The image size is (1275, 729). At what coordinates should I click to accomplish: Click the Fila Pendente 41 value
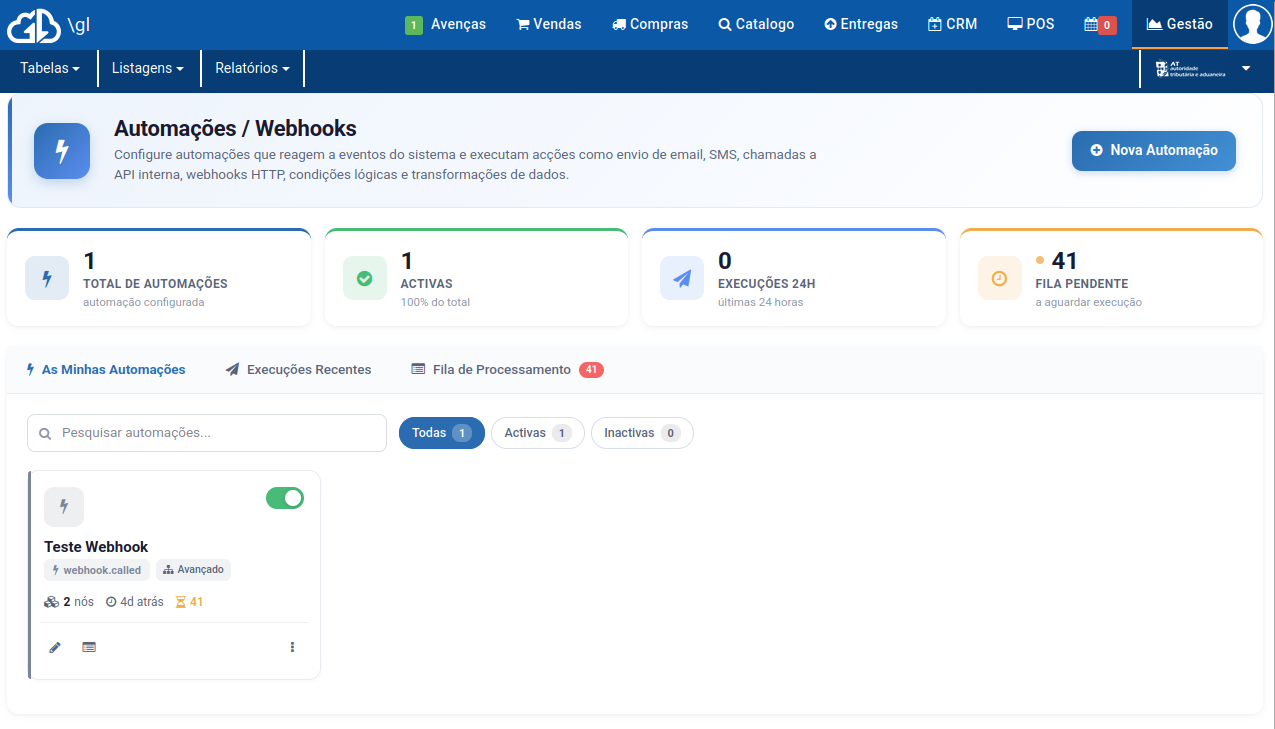(1064, 261)
